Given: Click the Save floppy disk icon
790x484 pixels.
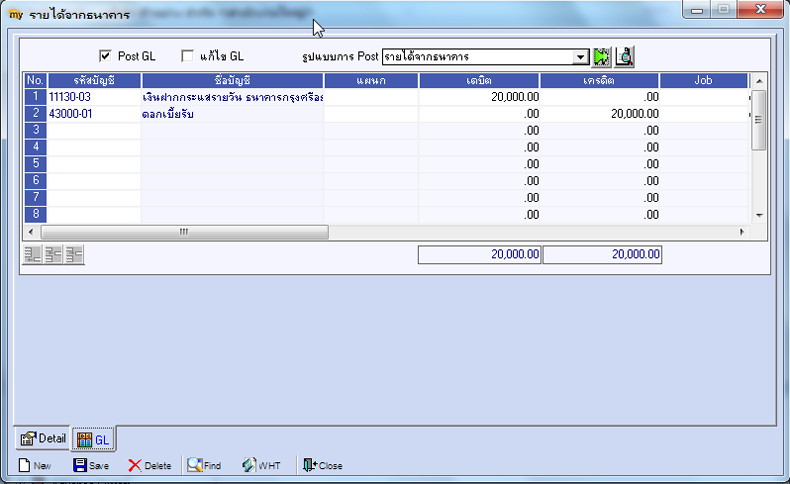Looking at the screenshot, I should pyautogui.click(x=80, y=465).
